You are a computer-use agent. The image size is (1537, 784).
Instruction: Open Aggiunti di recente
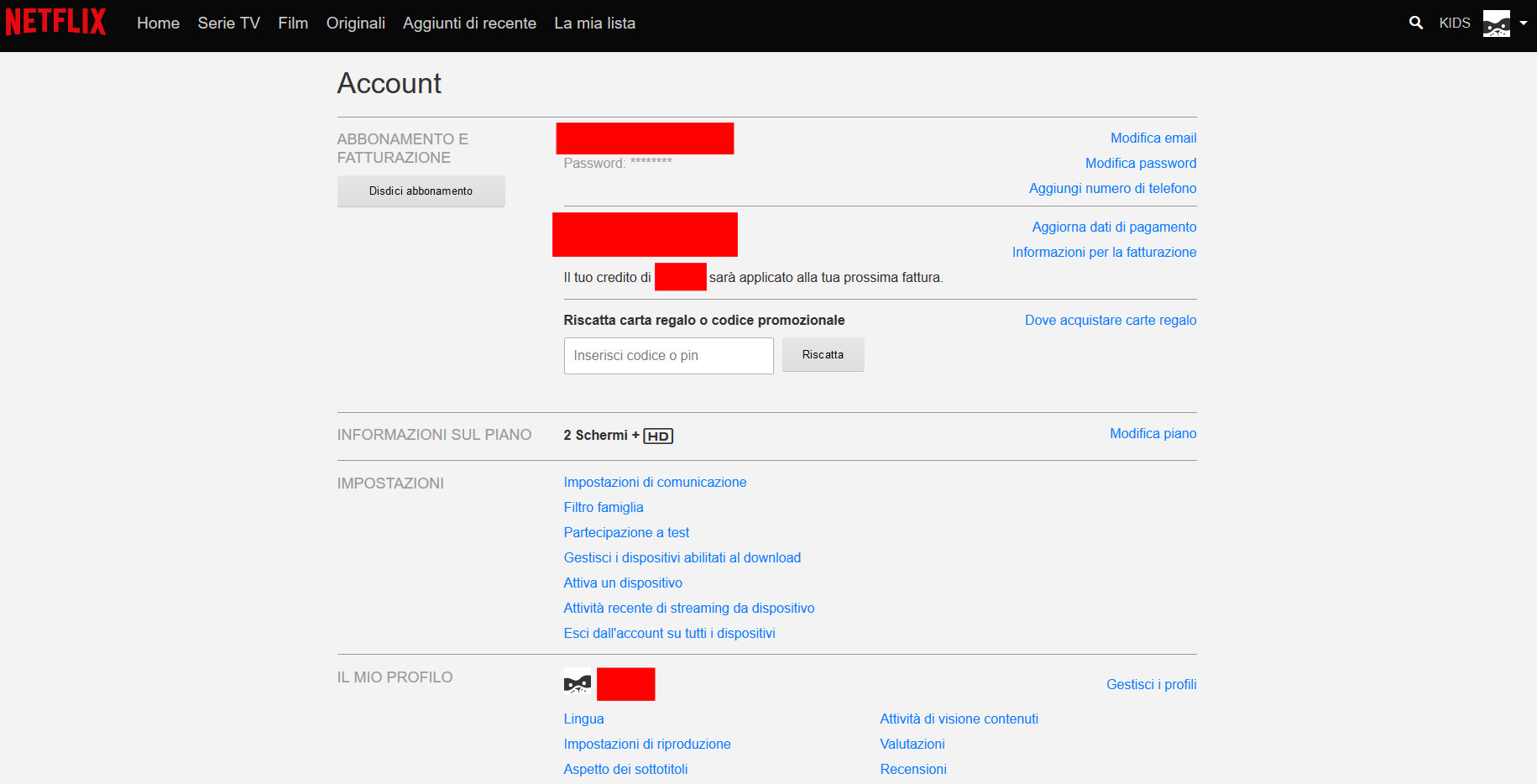tap(469, 24)
